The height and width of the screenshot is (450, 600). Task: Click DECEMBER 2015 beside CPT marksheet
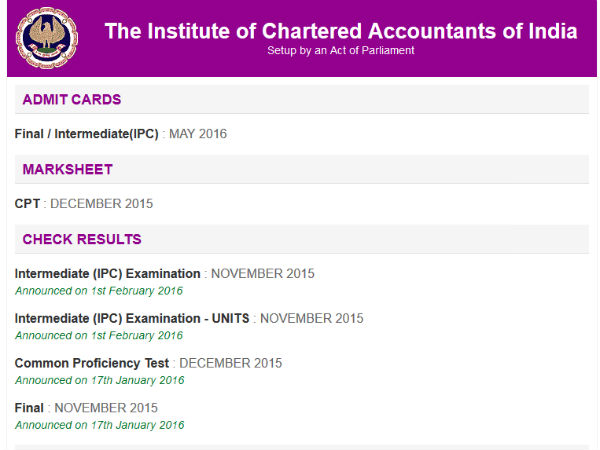101,204
